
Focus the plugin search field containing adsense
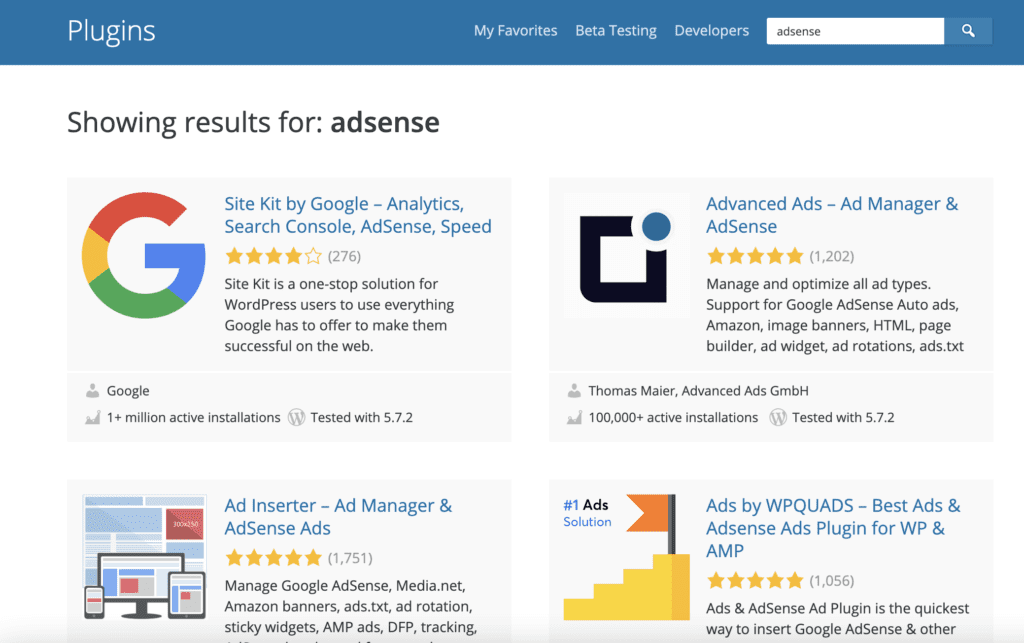click(x=855, y=31)
